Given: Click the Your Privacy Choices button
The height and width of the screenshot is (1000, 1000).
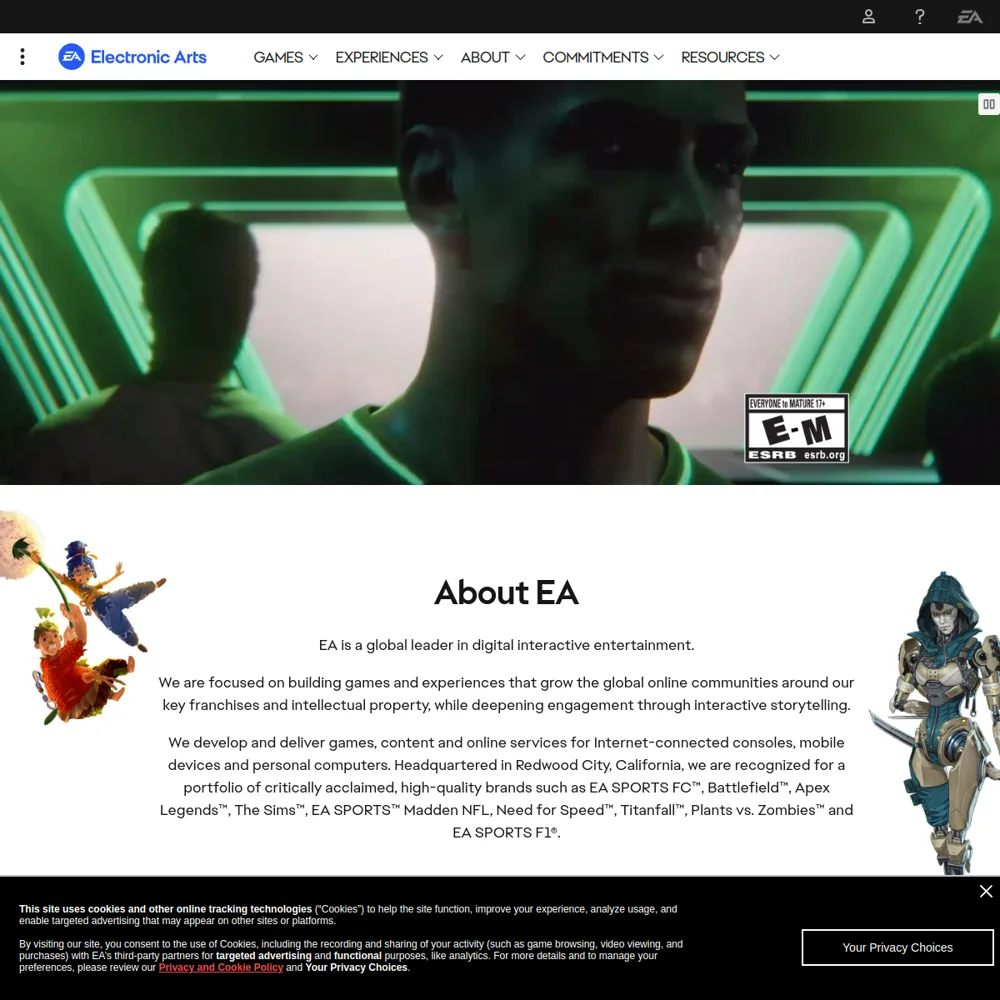Looking at the screenshot, I should (x=897, y=947).
